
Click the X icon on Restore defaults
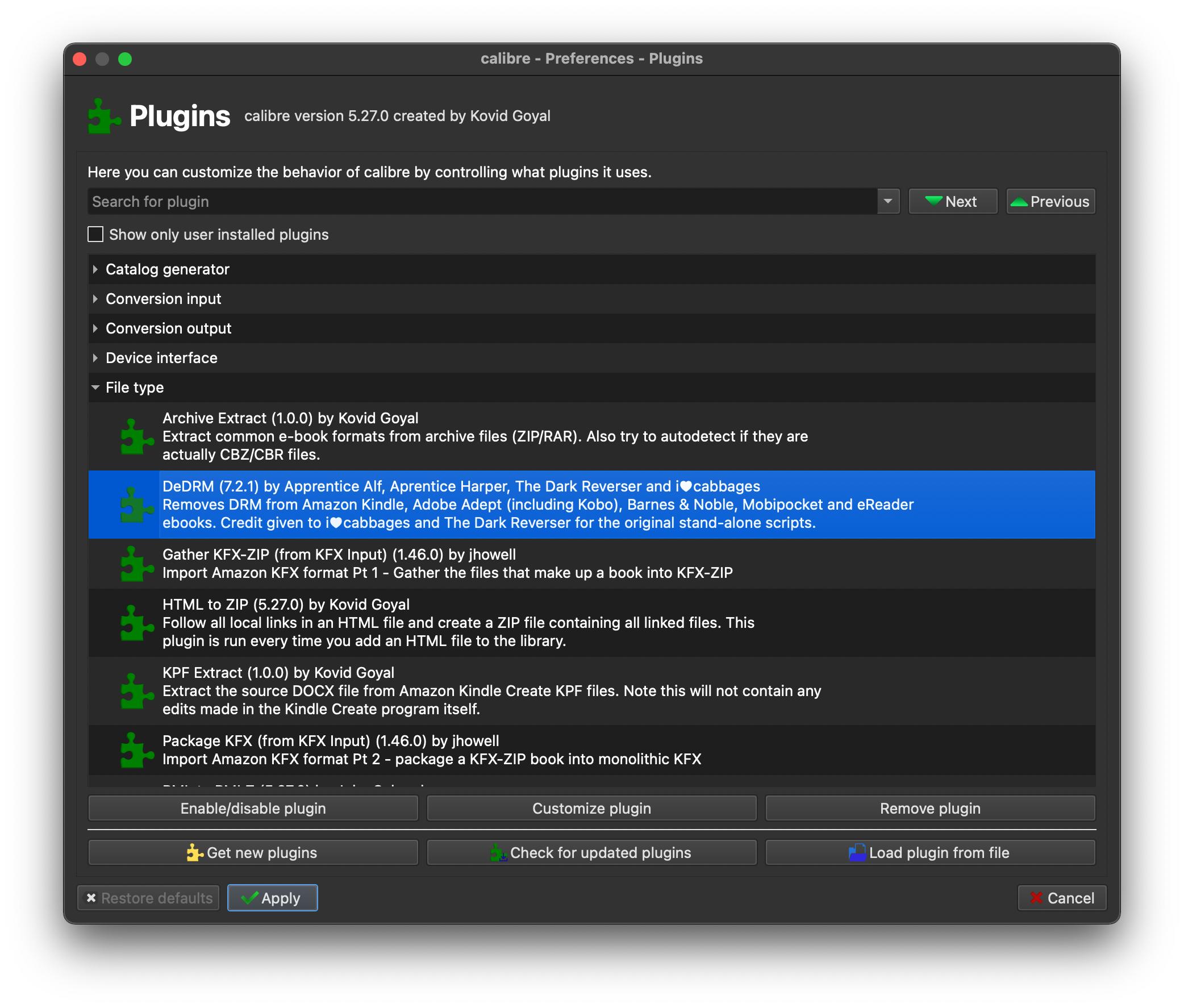pyautogui.click(x=91, y=898)
